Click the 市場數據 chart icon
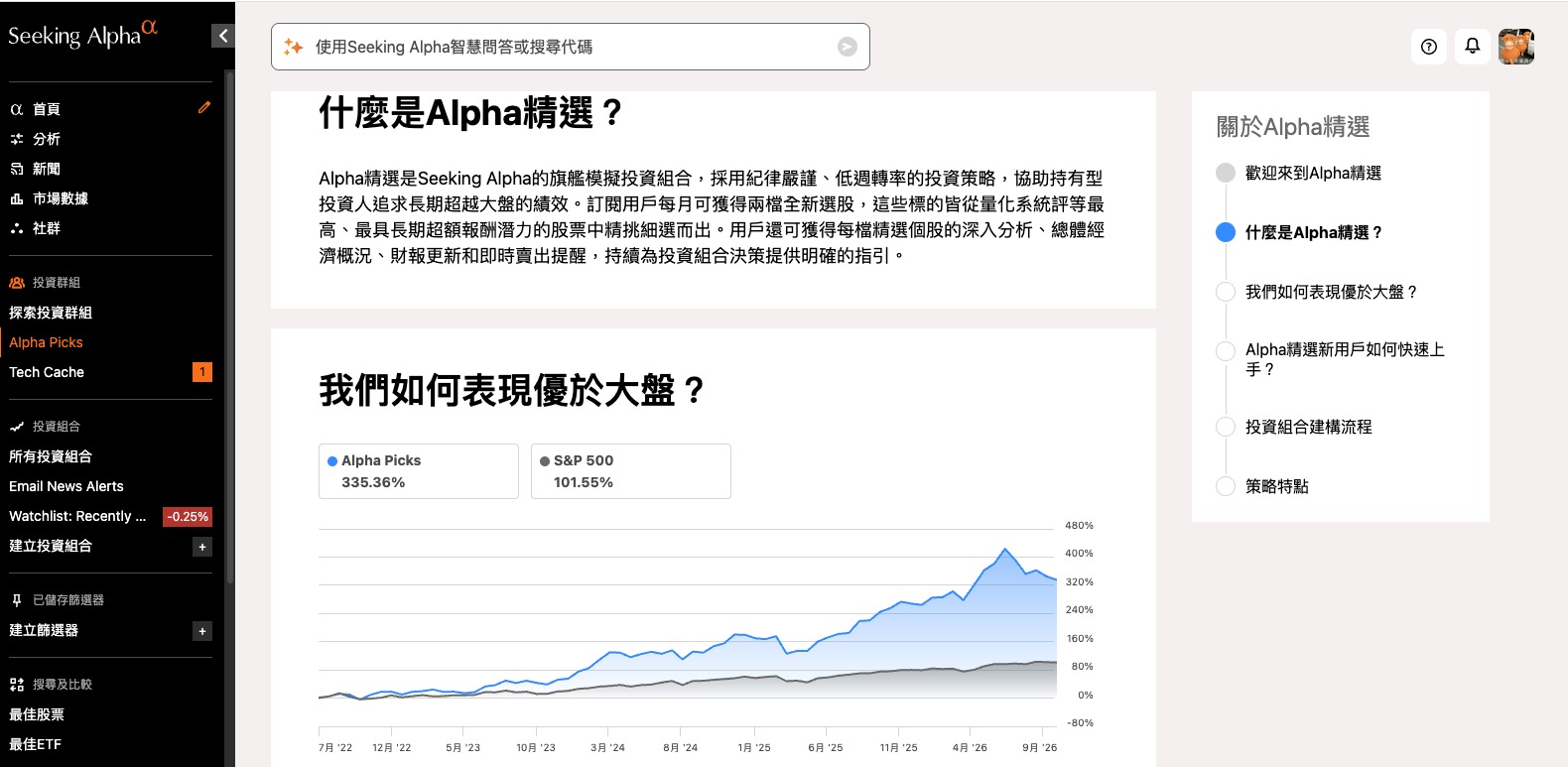The width and height of the screenshot is (1568, 767). tap(17, 198)
